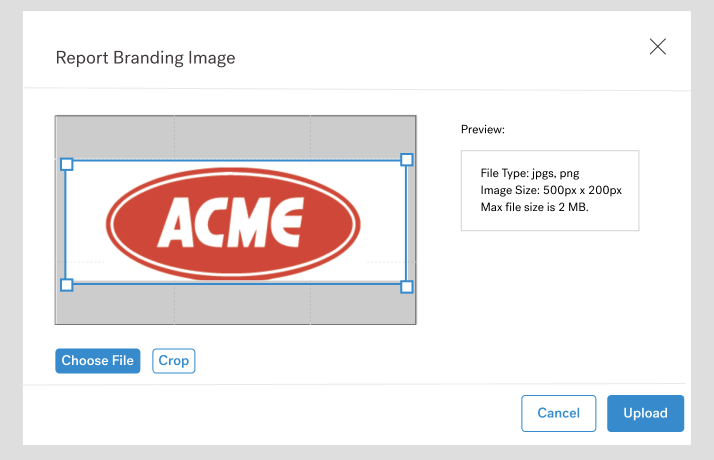The height and width of the screenshot is (460, 714).
Task: Click the Choose File button
Action: click(97, 361)
